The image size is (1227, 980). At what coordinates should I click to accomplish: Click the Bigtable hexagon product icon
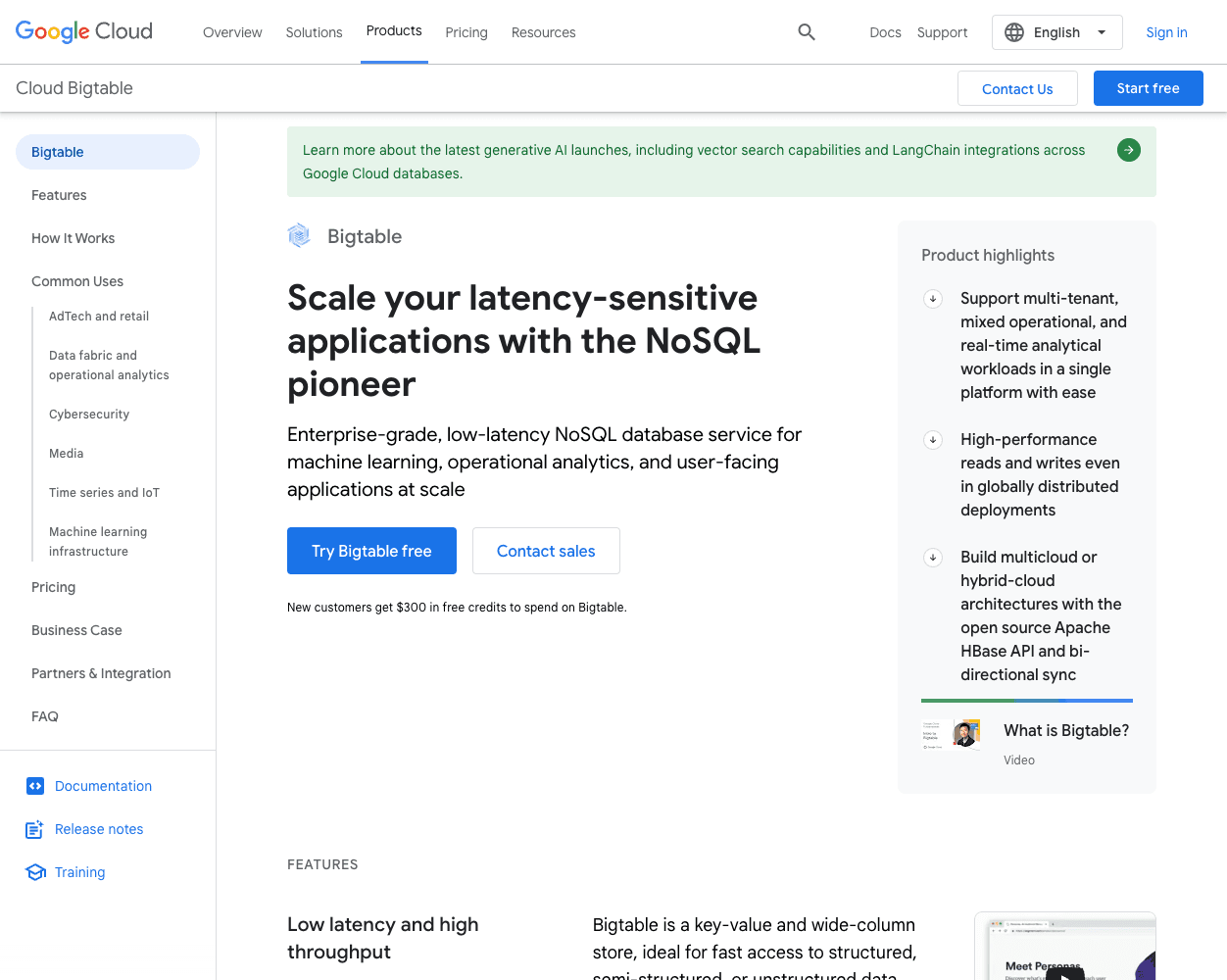299,235
